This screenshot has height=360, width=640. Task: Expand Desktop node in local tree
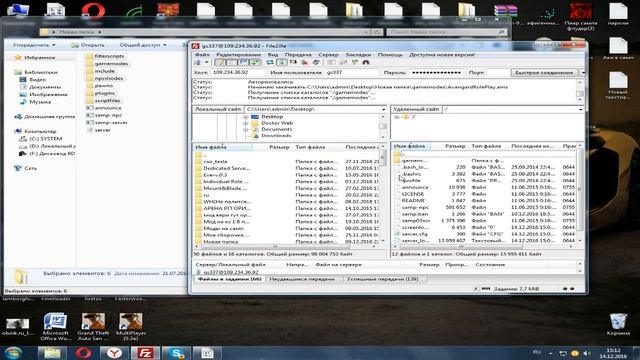click(x=246, y=117)
